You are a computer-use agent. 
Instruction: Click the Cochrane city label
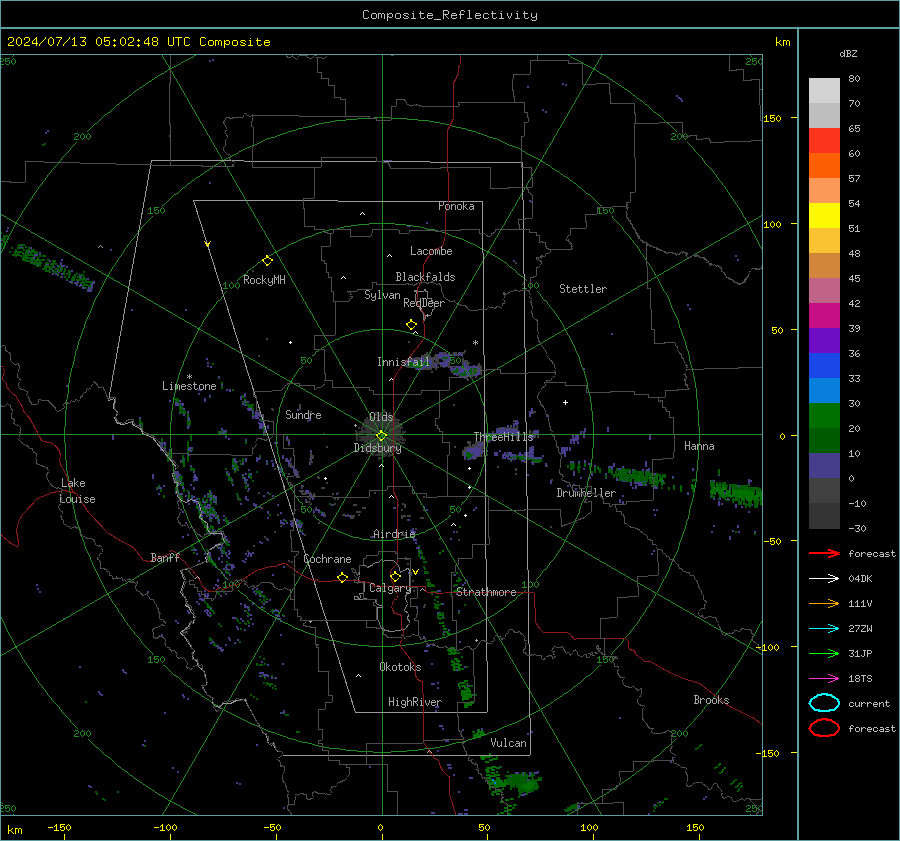tap(327, 559)
